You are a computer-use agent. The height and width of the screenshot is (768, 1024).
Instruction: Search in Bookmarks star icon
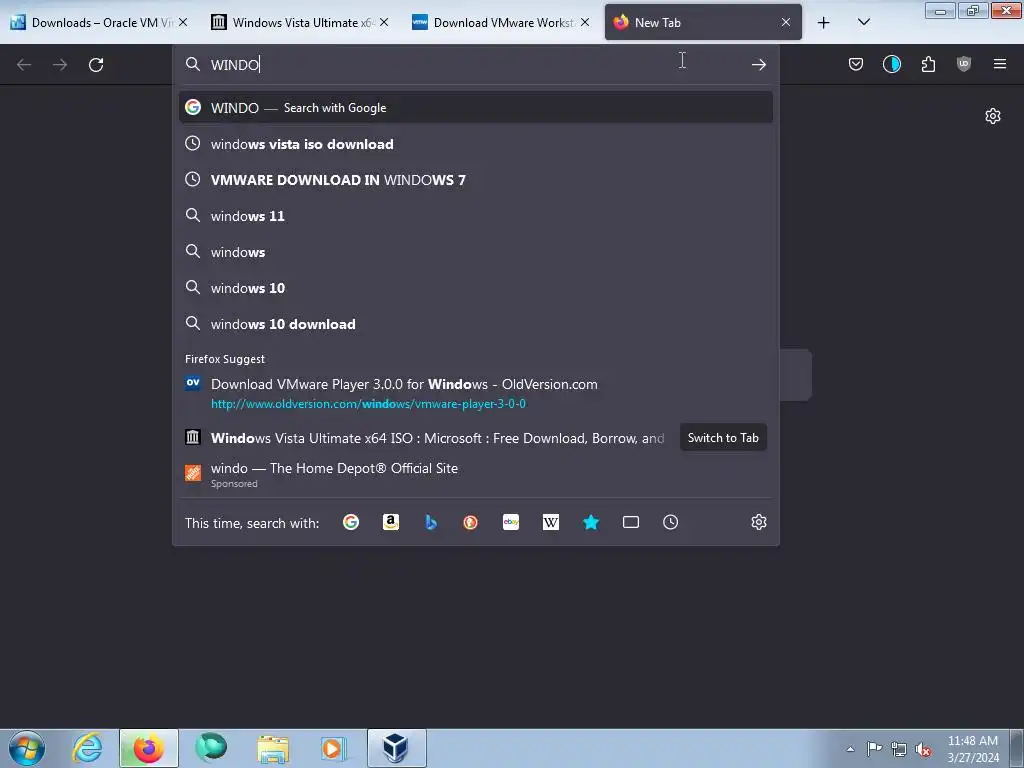click(x=590, y=522)
